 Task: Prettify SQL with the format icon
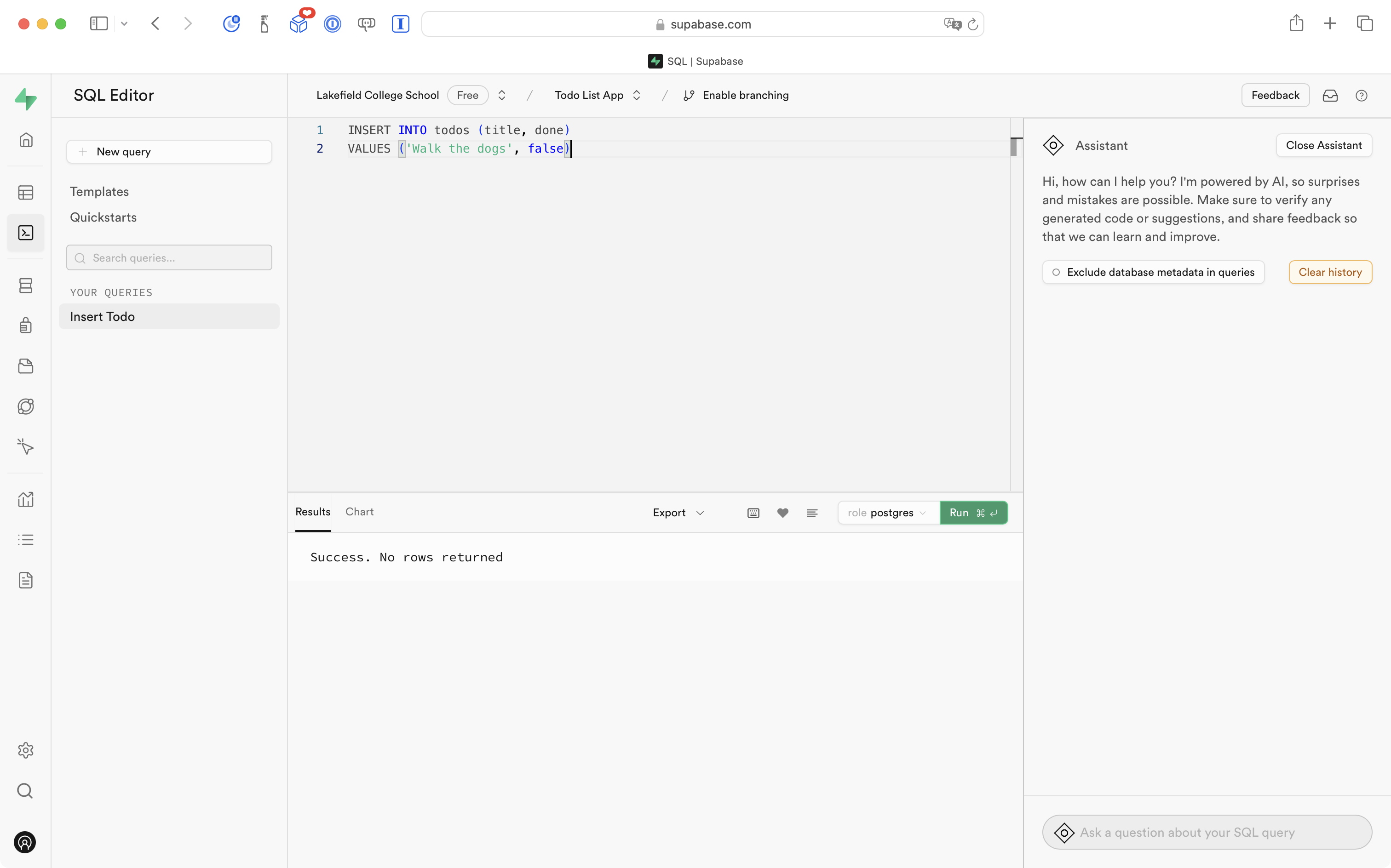tap(812, 513)
